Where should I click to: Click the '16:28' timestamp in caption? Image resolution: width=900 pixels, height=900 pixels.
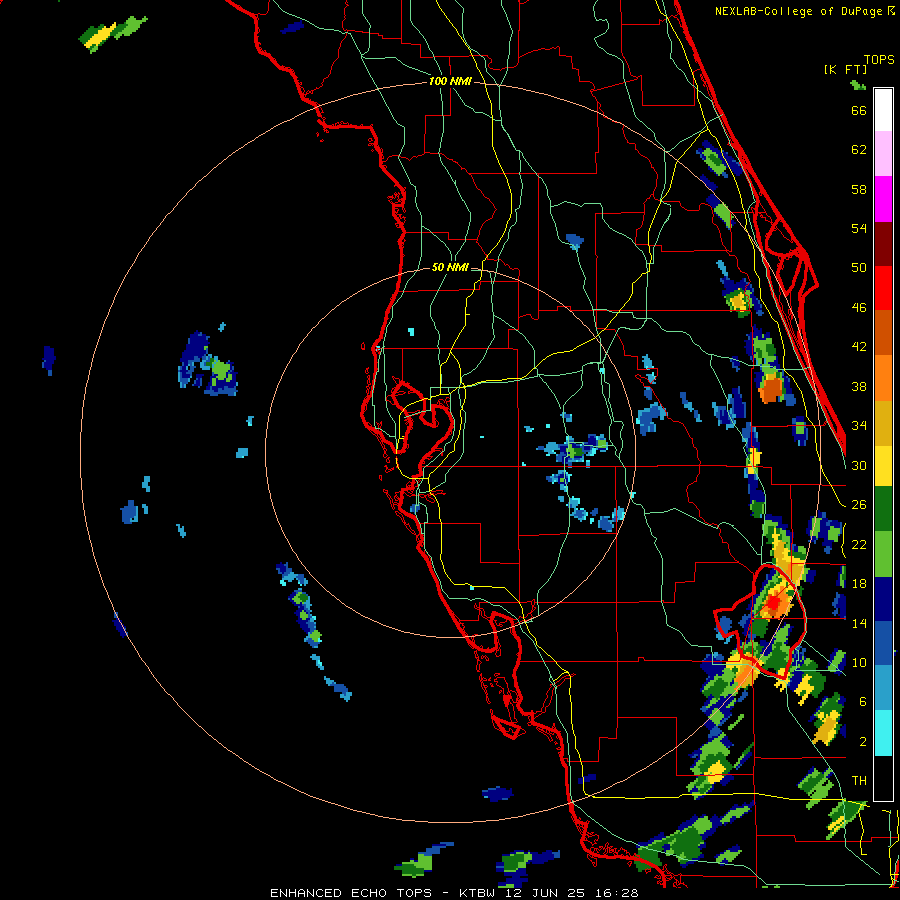pyautogui.click(x=616, y=893)
